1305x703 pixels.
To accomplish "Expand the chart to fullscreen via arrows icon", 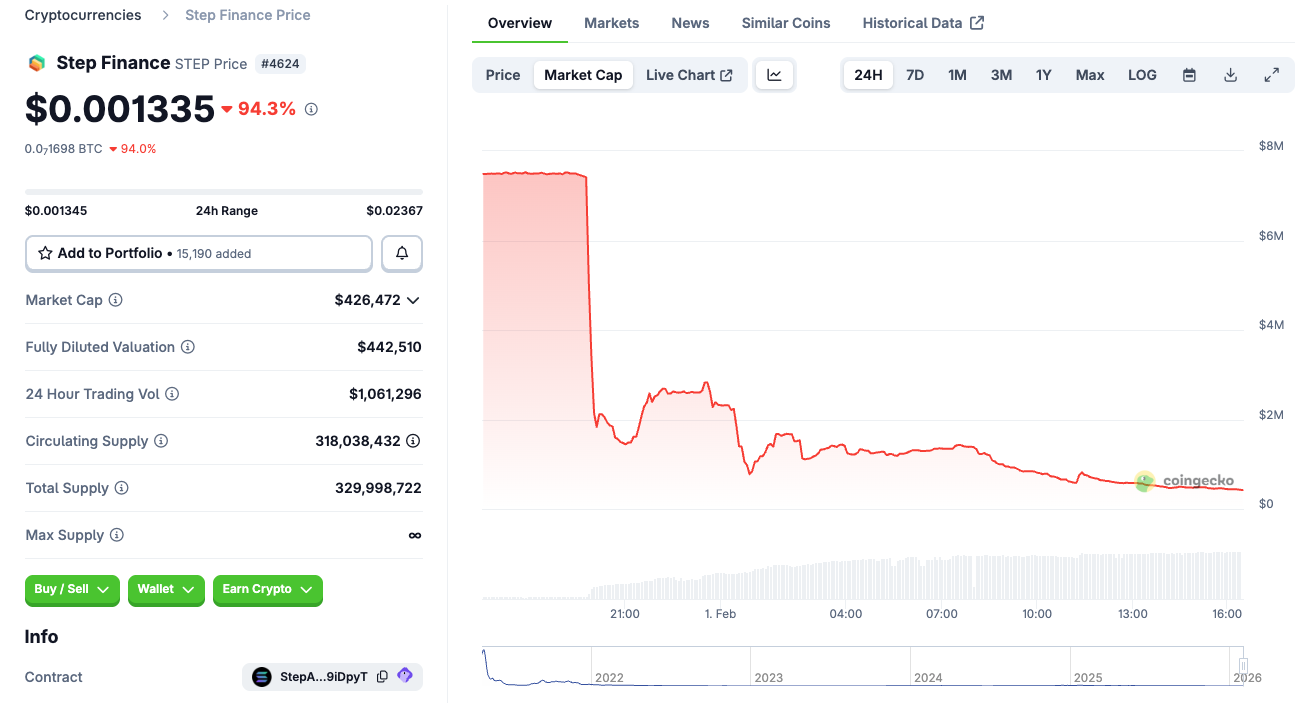I will [x=1271, y=74].
